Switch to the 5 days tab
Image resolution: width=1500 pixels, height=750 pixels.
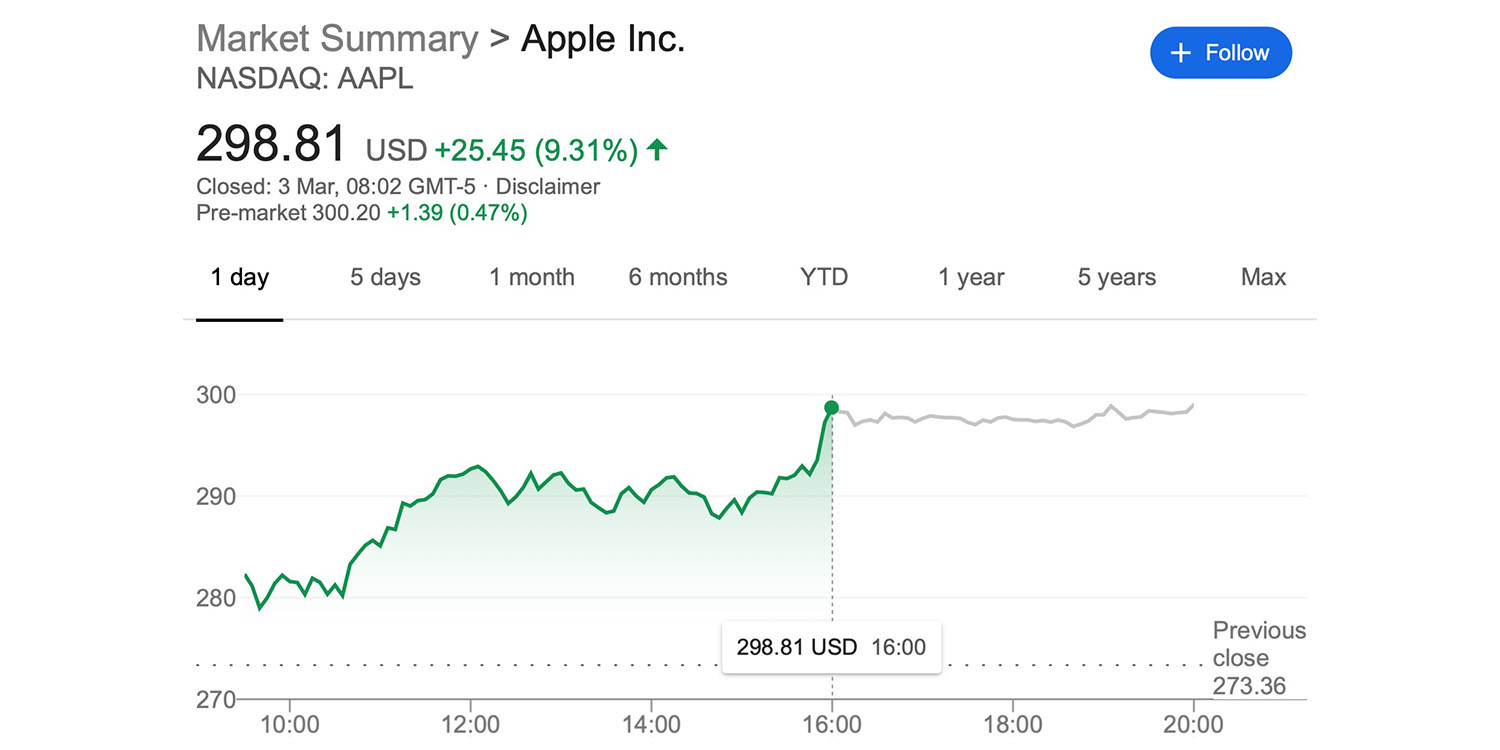[x=385, y=277]
